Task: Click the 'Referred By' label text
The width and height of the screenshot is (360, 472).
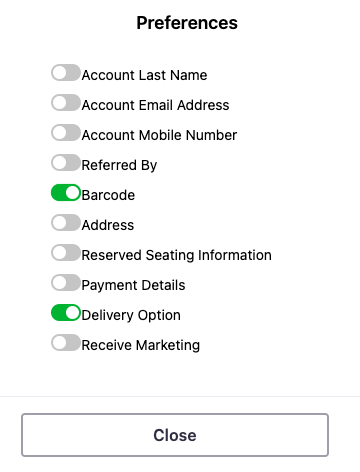Action: coord(119,165)
